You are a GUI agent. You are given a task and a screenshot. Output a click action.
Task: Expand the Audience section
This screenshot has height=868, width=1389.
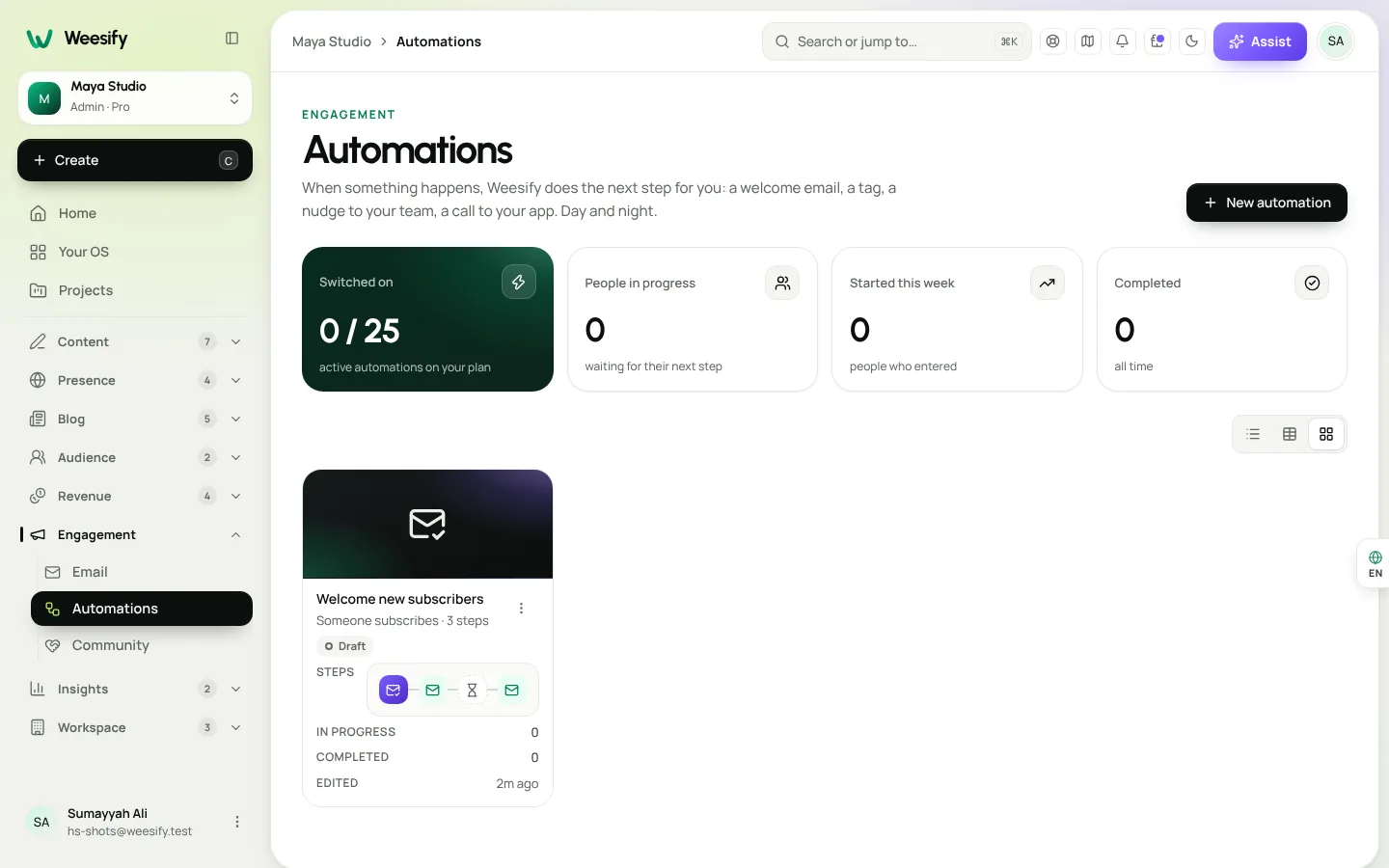[x=135, y=457]
